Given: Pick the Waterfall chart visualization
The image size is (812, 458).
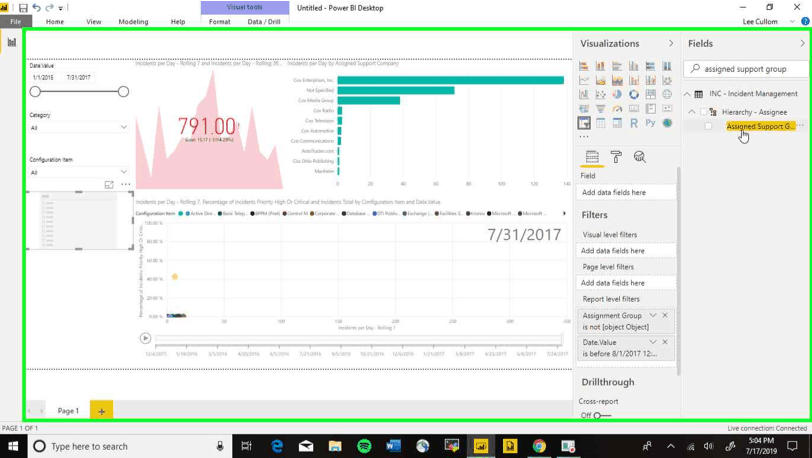Looking at the screenshot, I should [584, 94].
